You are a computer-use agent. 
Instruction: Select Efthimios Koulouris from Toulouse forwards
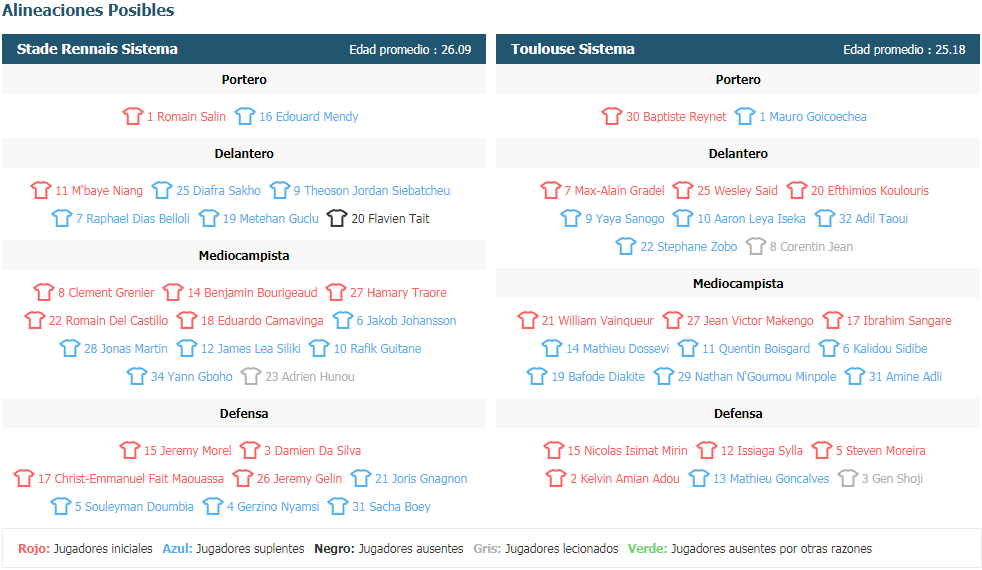(870, 190)
